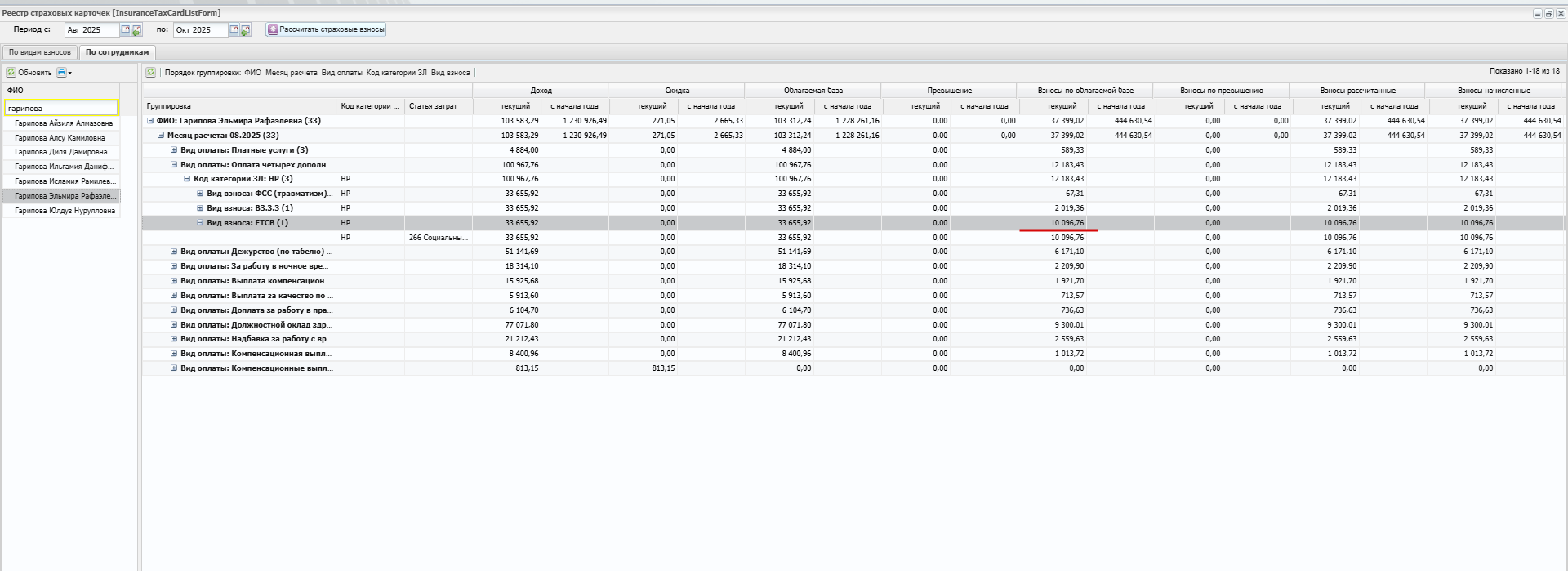Collapse 'Вид взноса: ЕТСВ (1)' group

click(200, 223)
